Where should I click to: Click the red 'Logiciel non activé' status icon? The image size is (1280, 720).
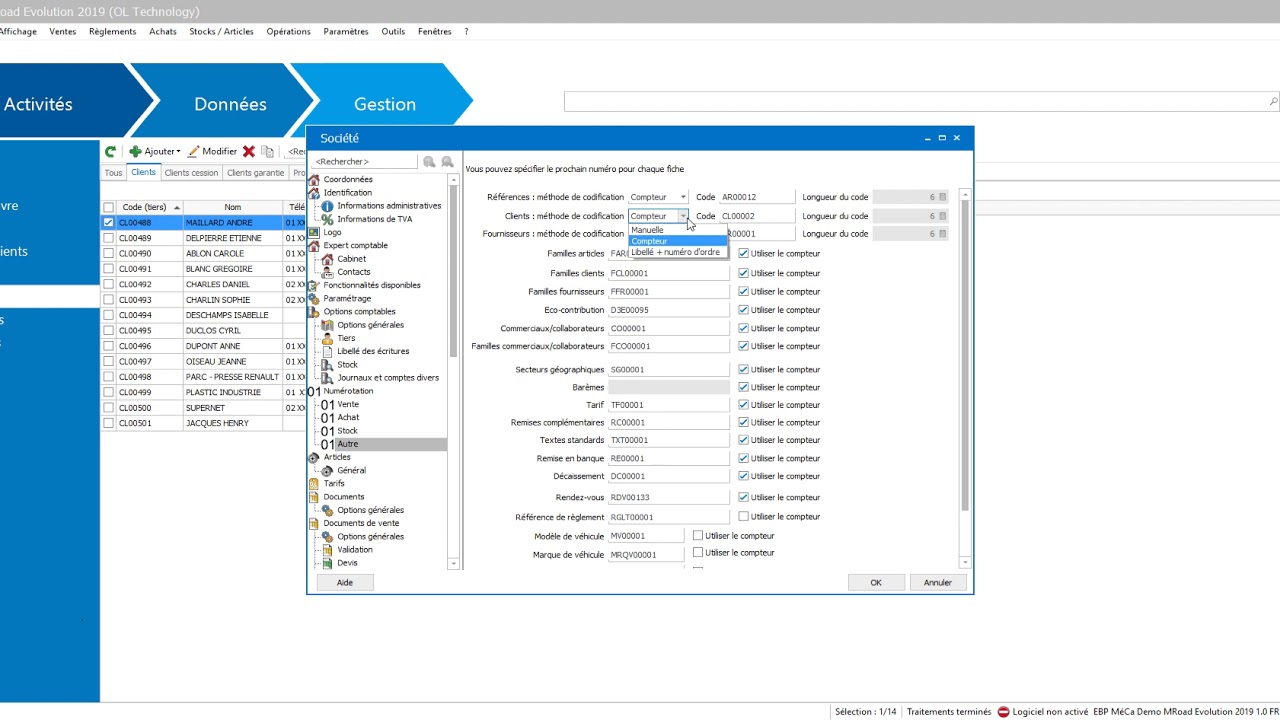point(1003,712)
